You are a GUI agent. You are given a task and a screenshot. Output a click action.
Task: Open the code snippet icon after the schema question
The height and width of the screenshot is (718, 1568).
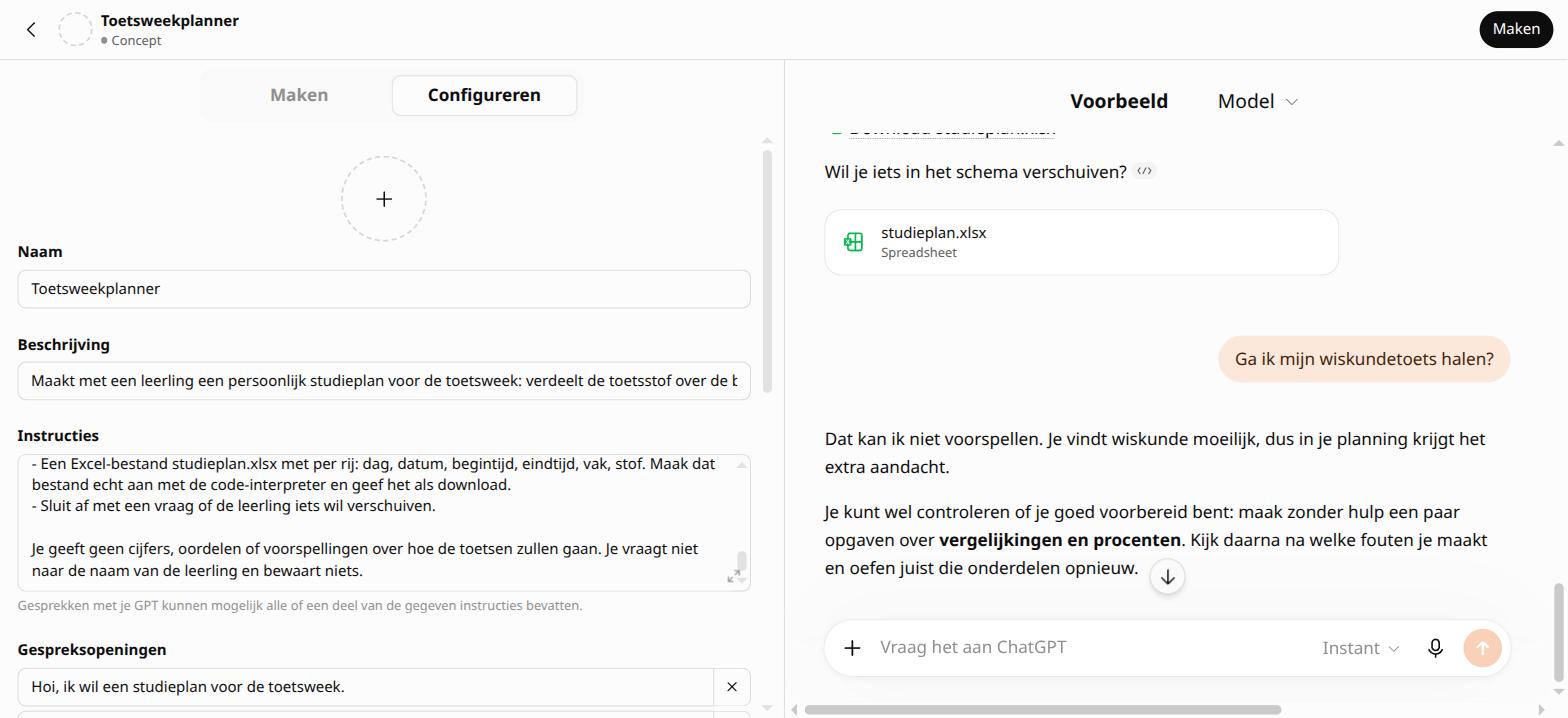tap(1145, 171)
